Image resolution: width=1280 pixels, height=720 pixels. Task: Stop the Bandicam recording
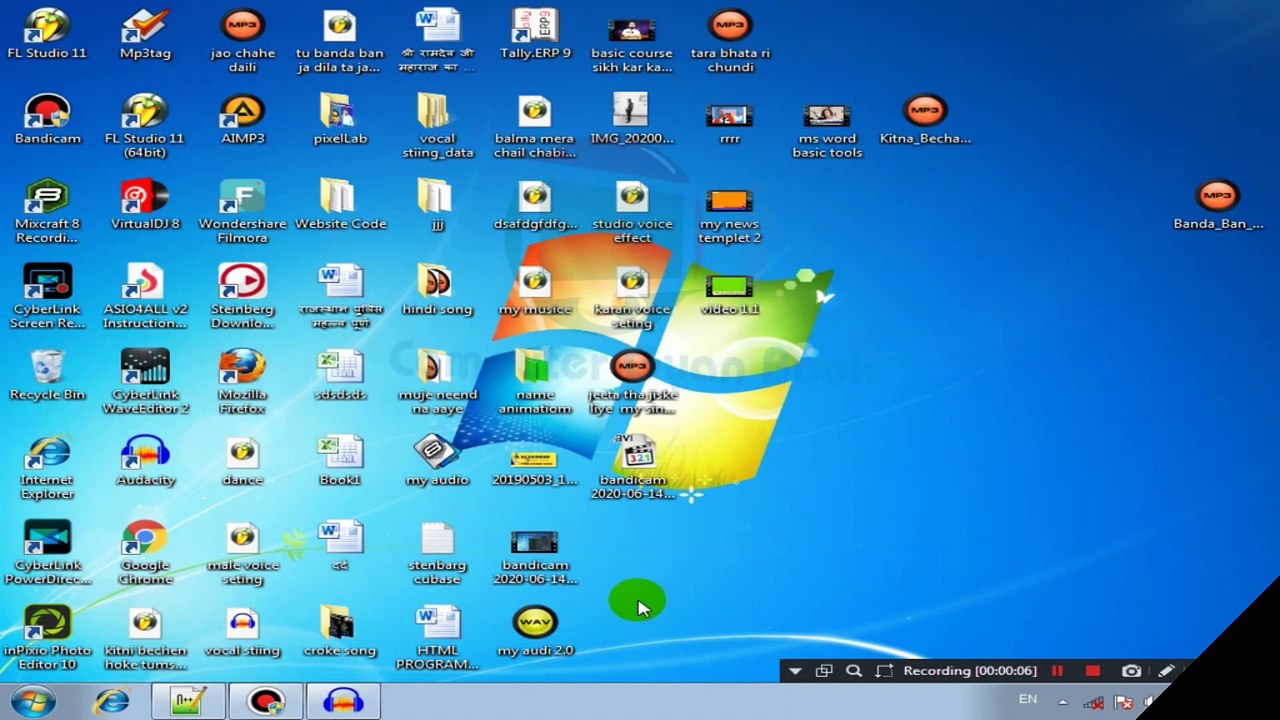coord(1092,671)
